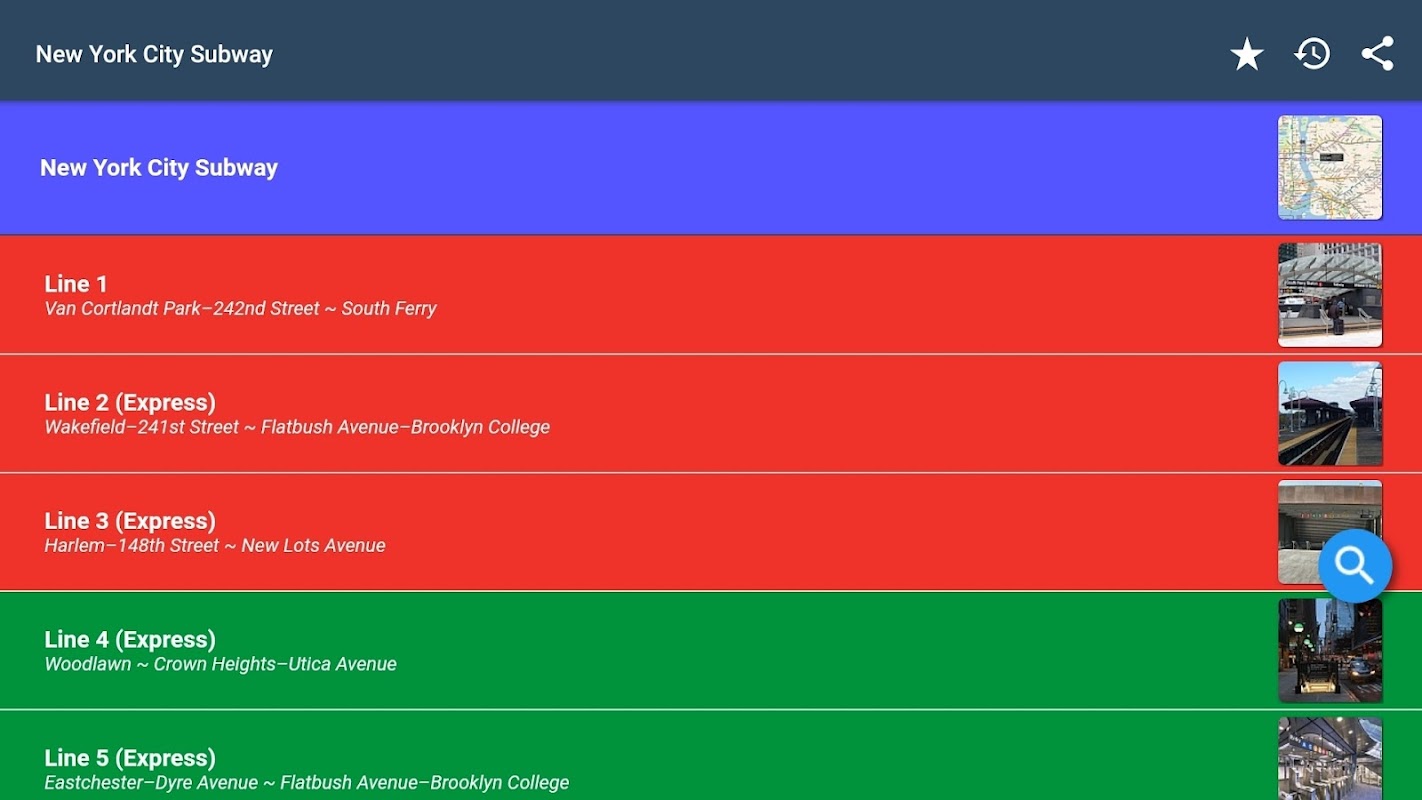This screenshot has height=800, width=1422.
Task: Select the Line 3 (Express) title
Action: click(x=130, y=521)
